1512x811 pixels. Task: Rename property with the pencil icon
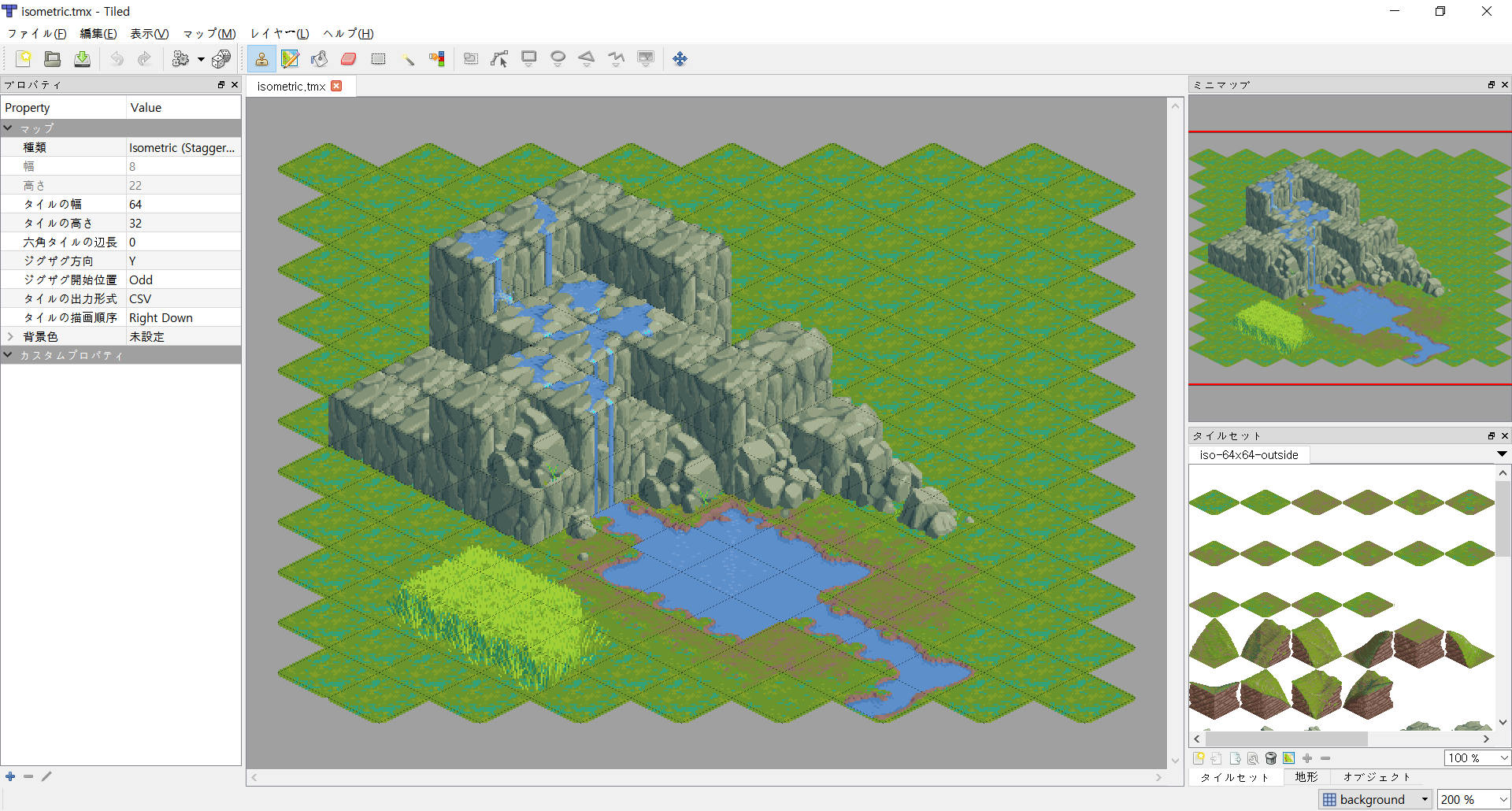click(x=47, y=776)
